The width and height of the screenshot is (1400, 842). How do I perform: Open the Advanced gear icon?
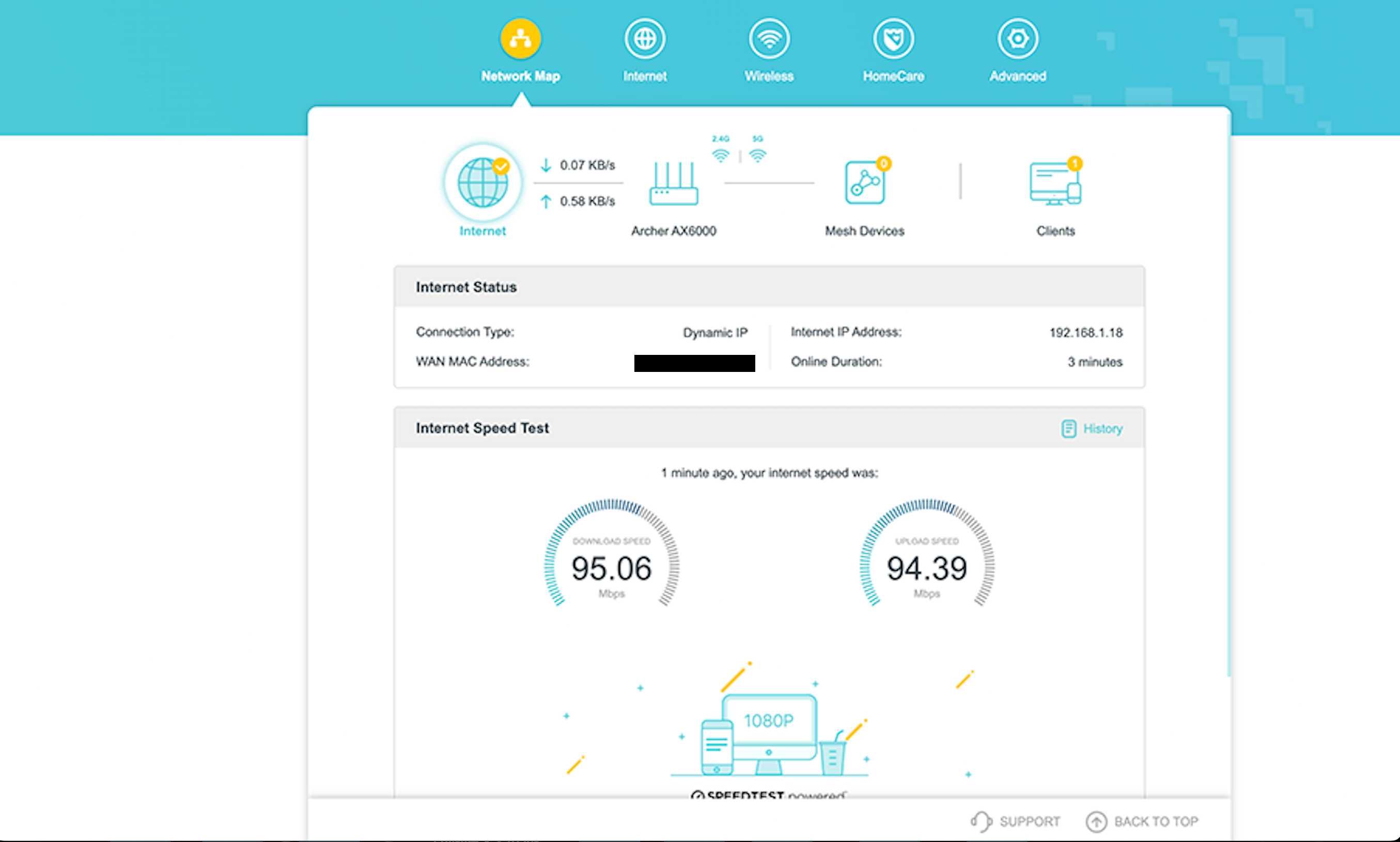pyautogui.click(x=1018, y=39)
